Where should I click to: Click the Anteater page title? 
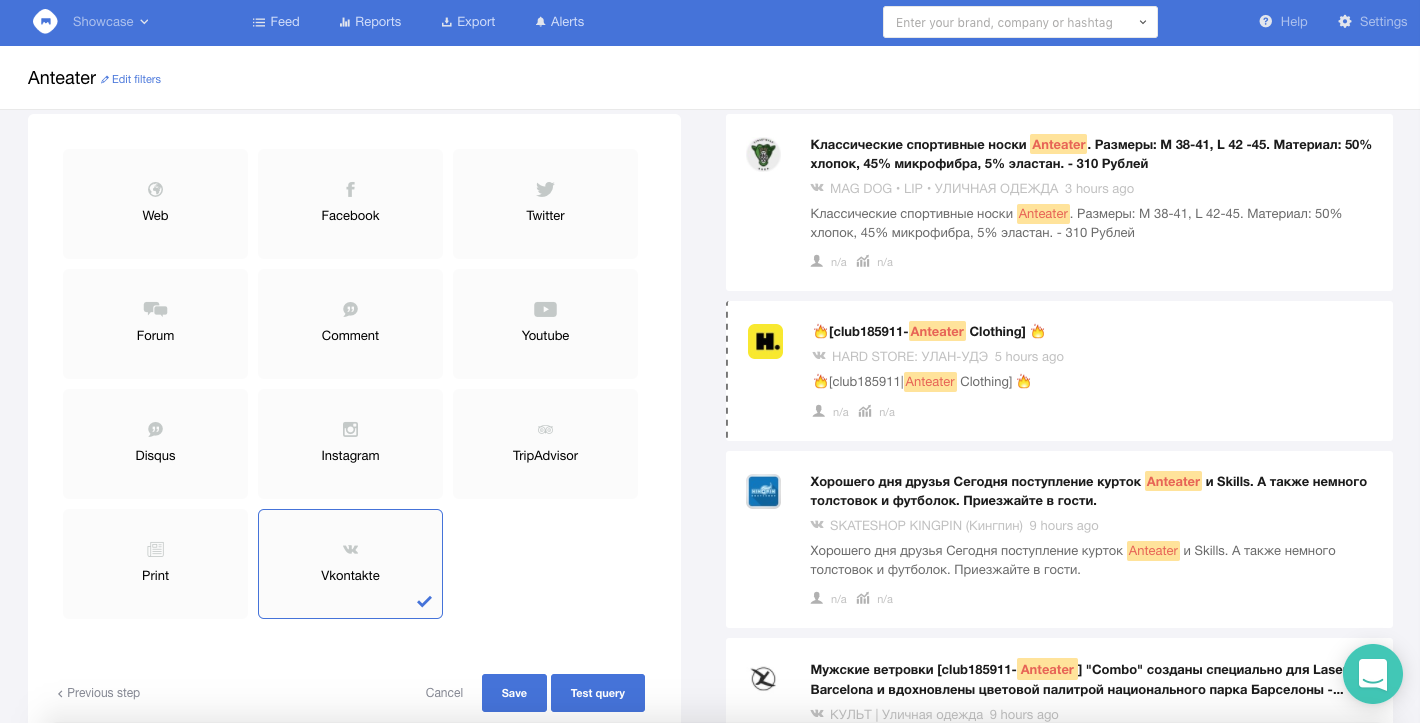pos(62,78)
